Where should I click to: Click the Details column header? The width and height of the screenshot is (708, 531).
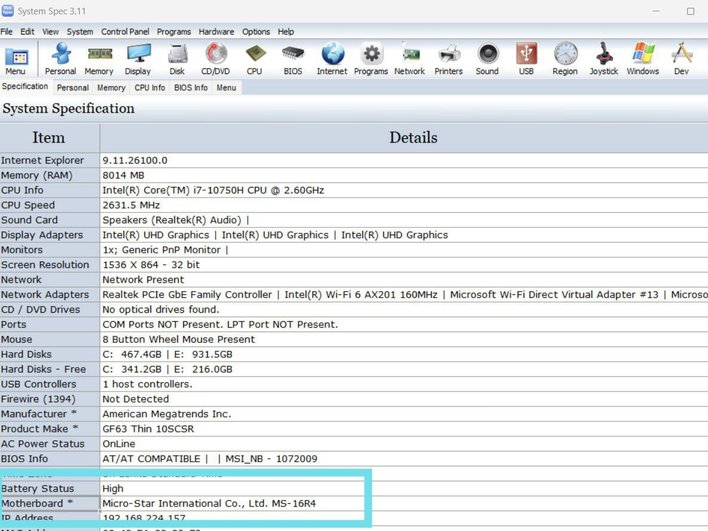click(413, 138)
